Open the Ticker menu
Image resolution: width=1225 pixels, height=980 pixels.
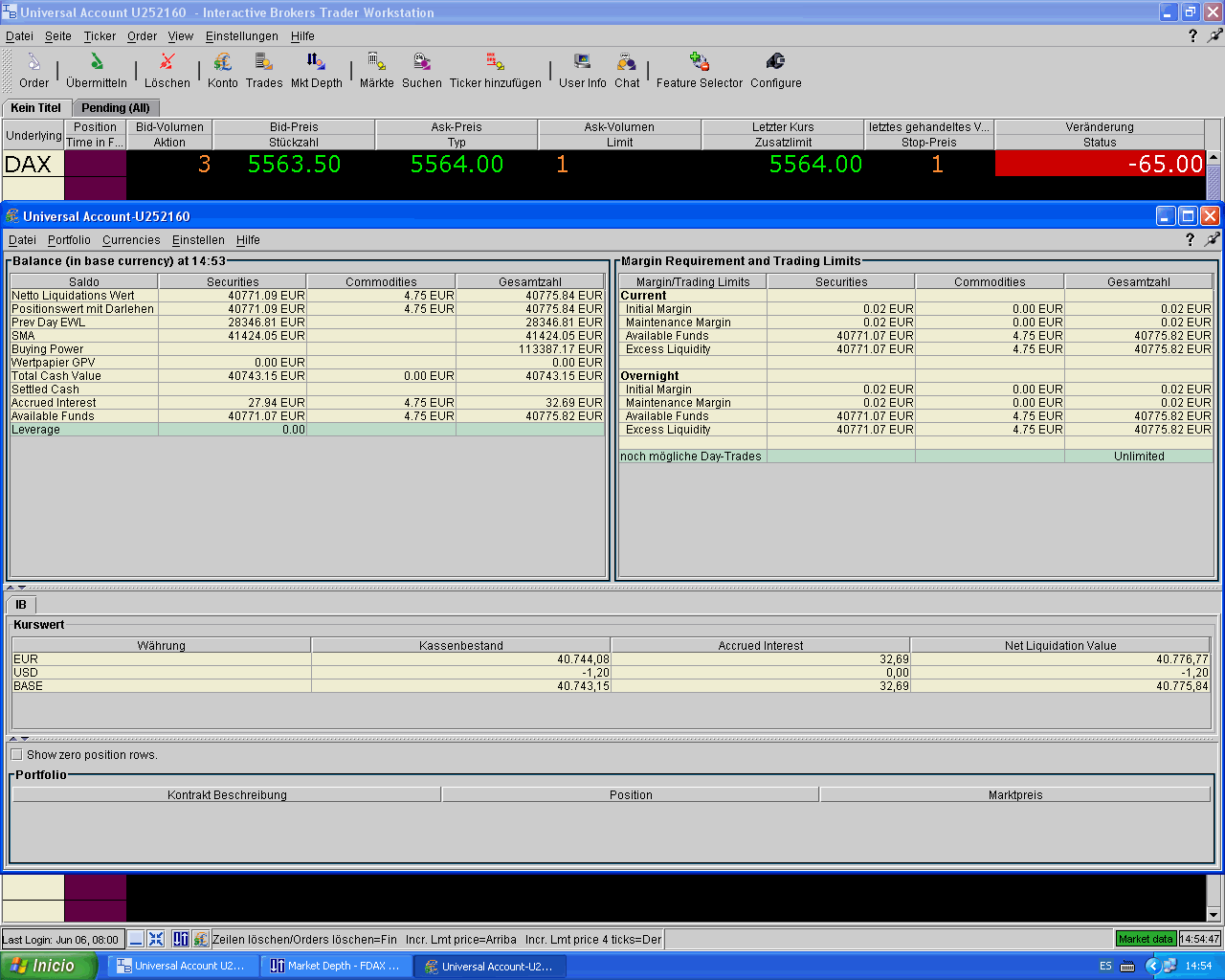100,36
